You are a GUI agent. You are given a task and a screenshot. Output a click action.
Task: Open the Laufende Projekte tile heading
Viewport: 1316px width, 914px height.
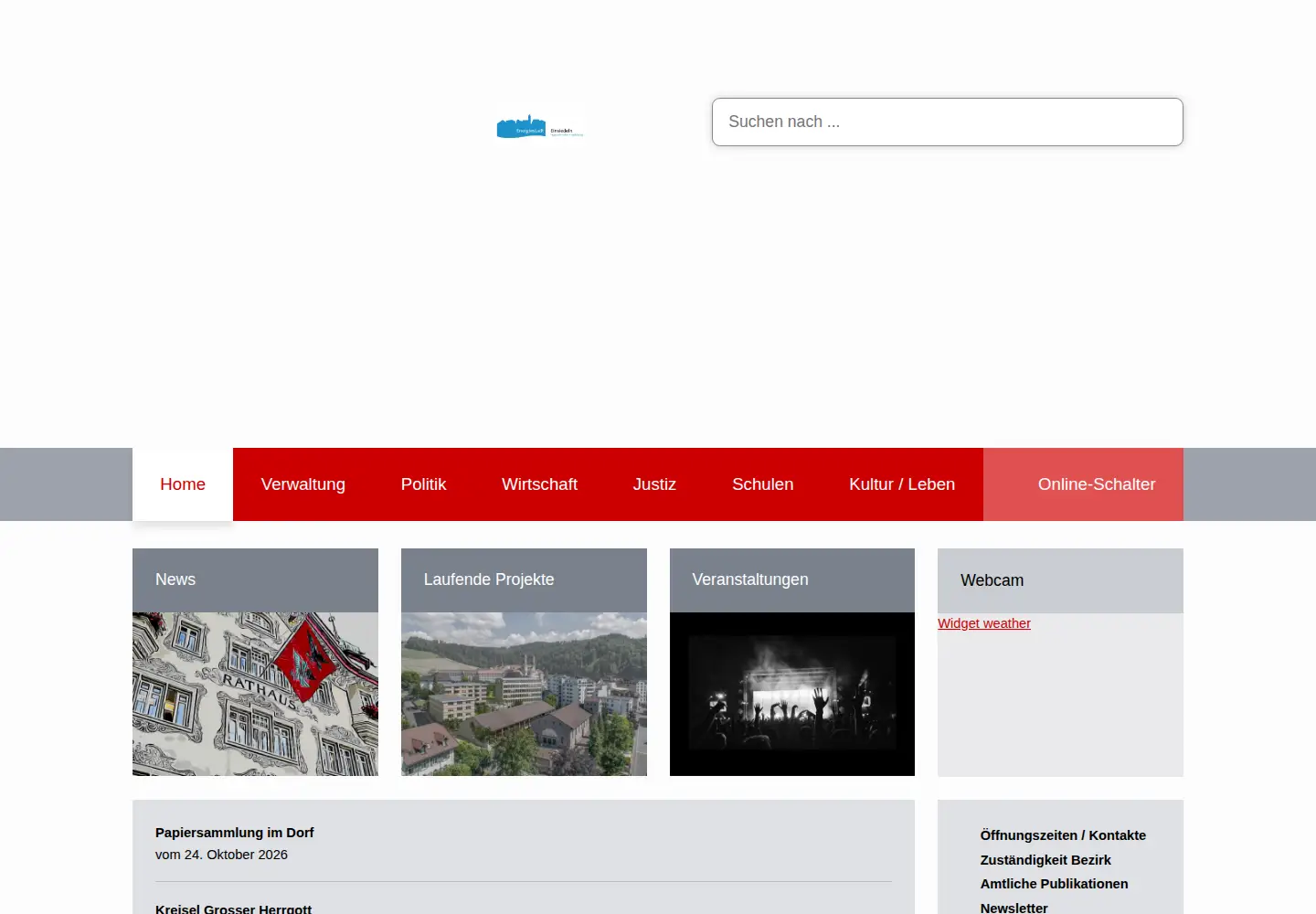tap(524, 580)
